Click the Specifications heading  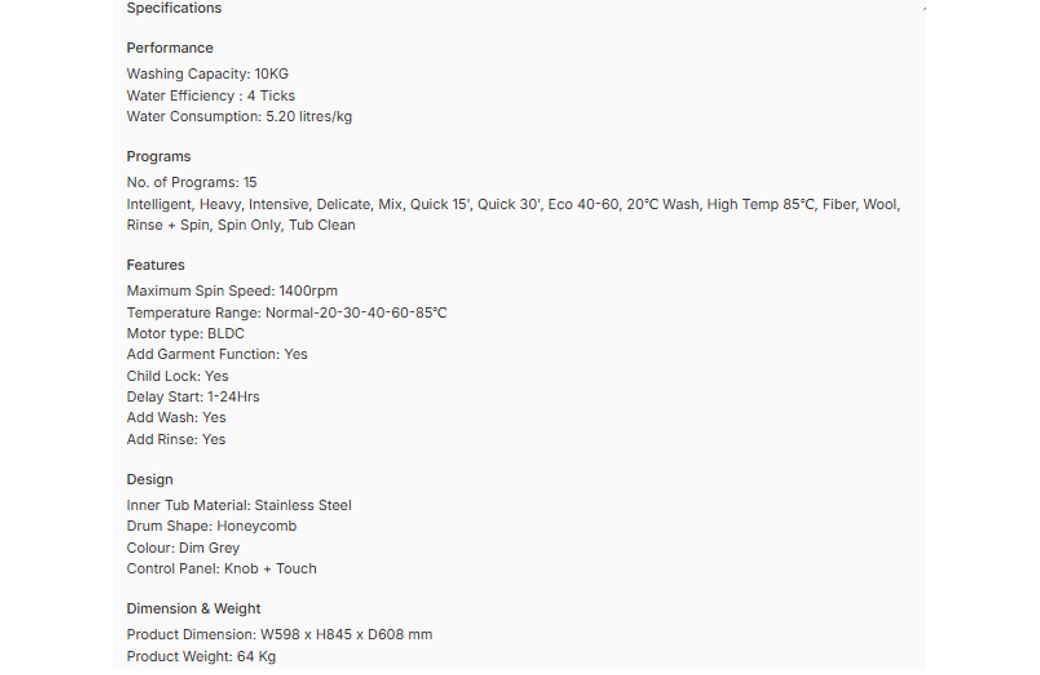[174, 8]
